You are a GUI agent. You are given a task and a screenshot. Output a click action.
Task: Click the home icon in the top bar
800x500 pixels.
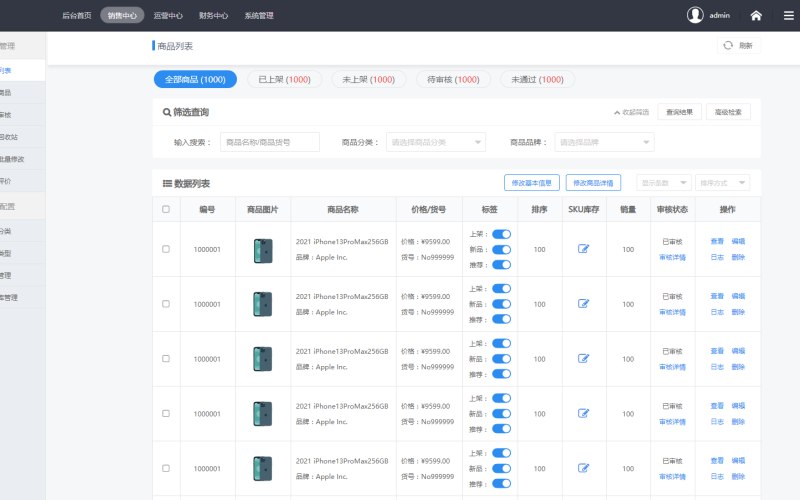(756, 16)
